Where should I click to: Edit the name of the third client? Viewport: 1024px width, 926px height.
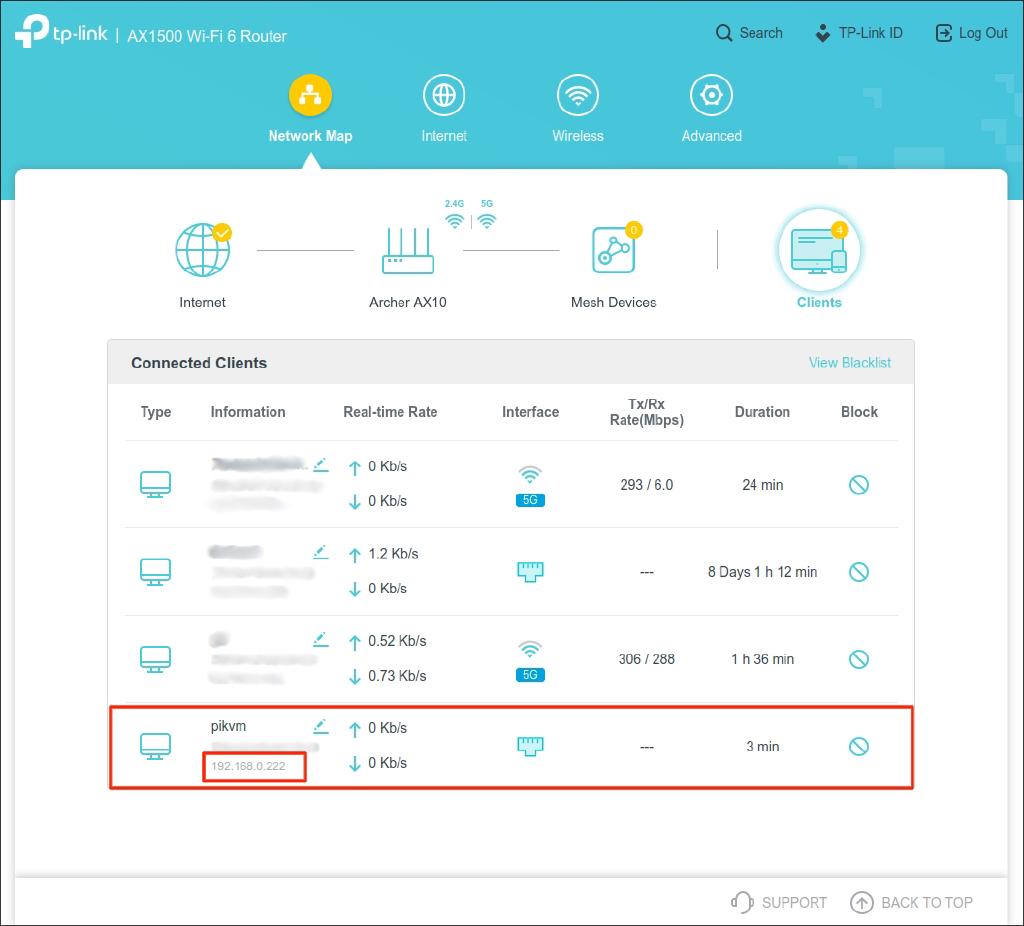[x=320, y=639]
